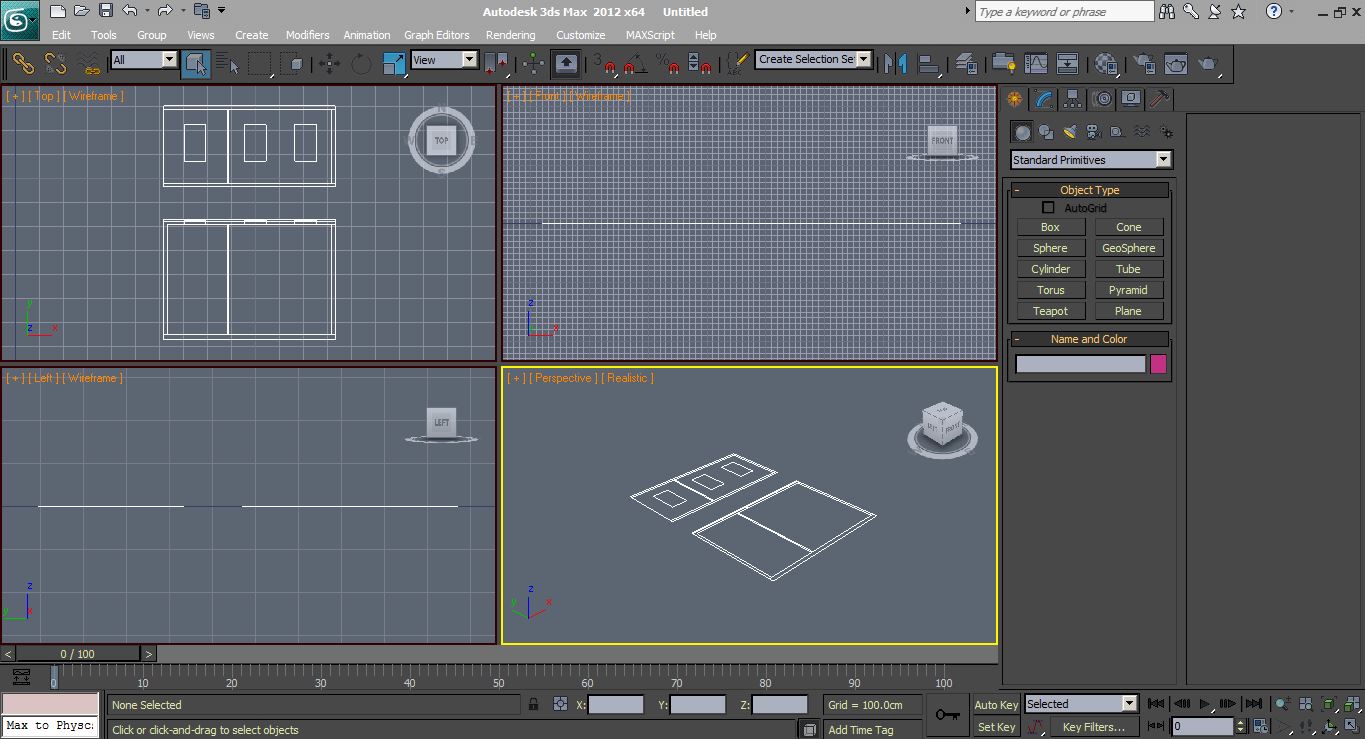Toggle the 3D Snaps magnet icon
1365x739 pixels.
[x=605, y=64]
